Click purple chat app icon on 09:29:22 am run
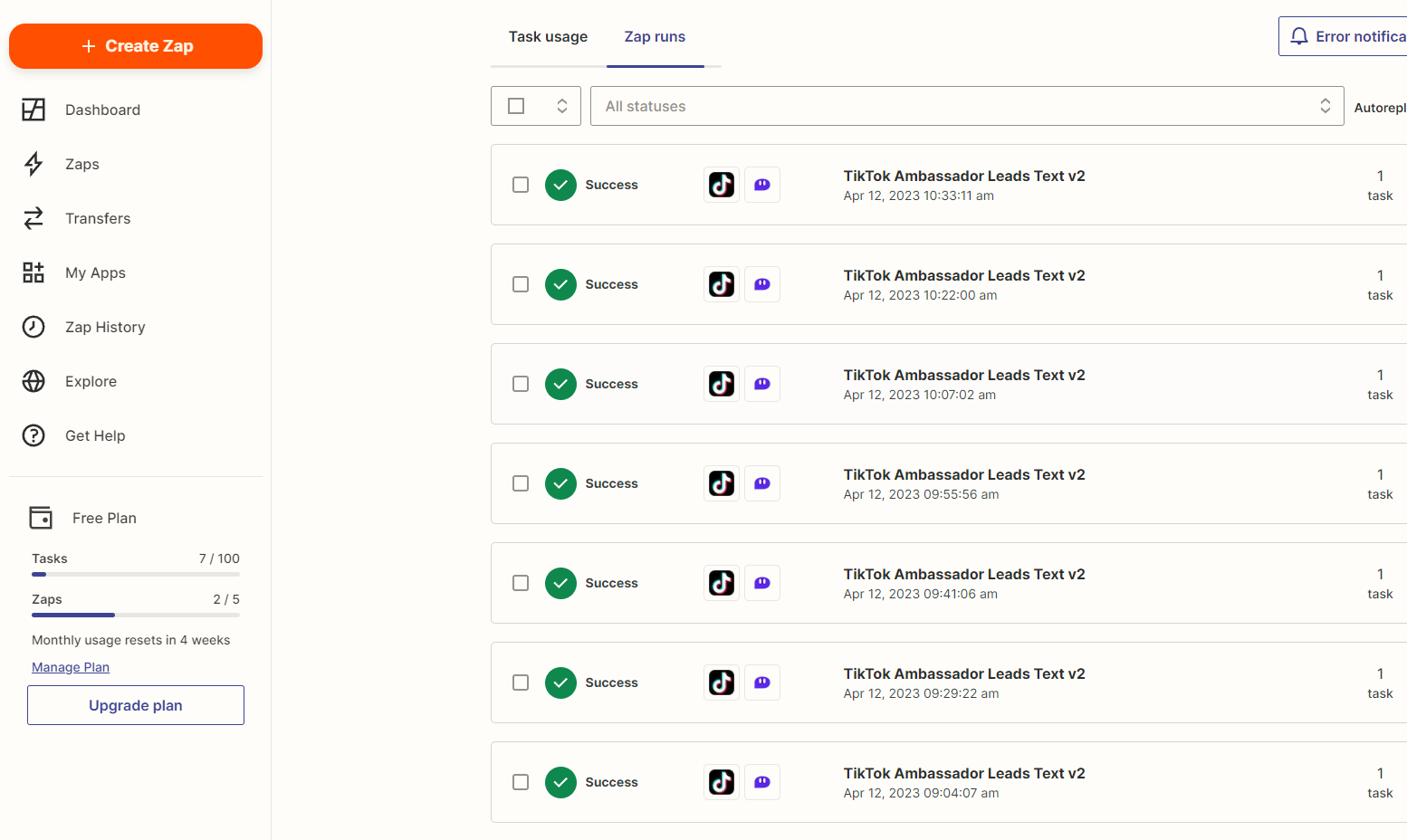 (x=762, y=682)
